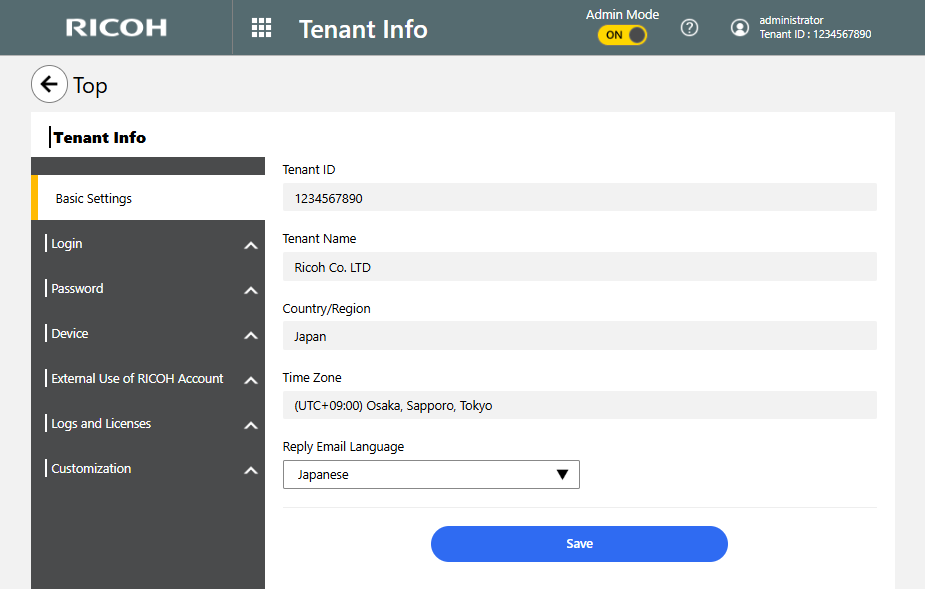Expand the Device section chevron
The image size is (925, 589).
point(250,335)
